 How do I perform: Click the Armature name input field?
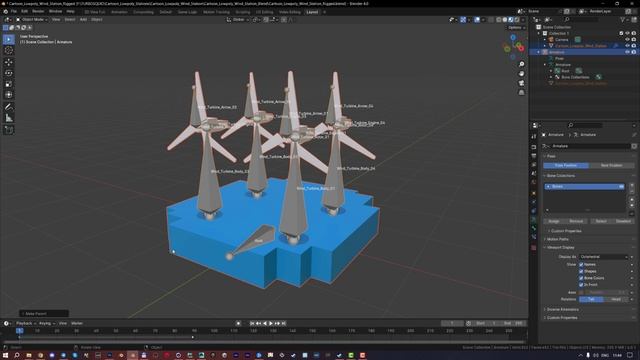point(591,146)
